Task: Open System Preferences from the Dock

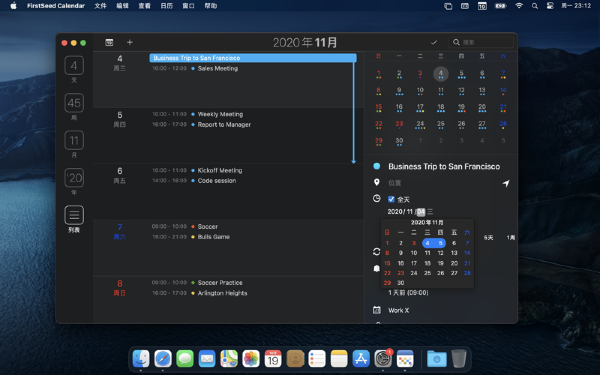Action: pos(383,359)
